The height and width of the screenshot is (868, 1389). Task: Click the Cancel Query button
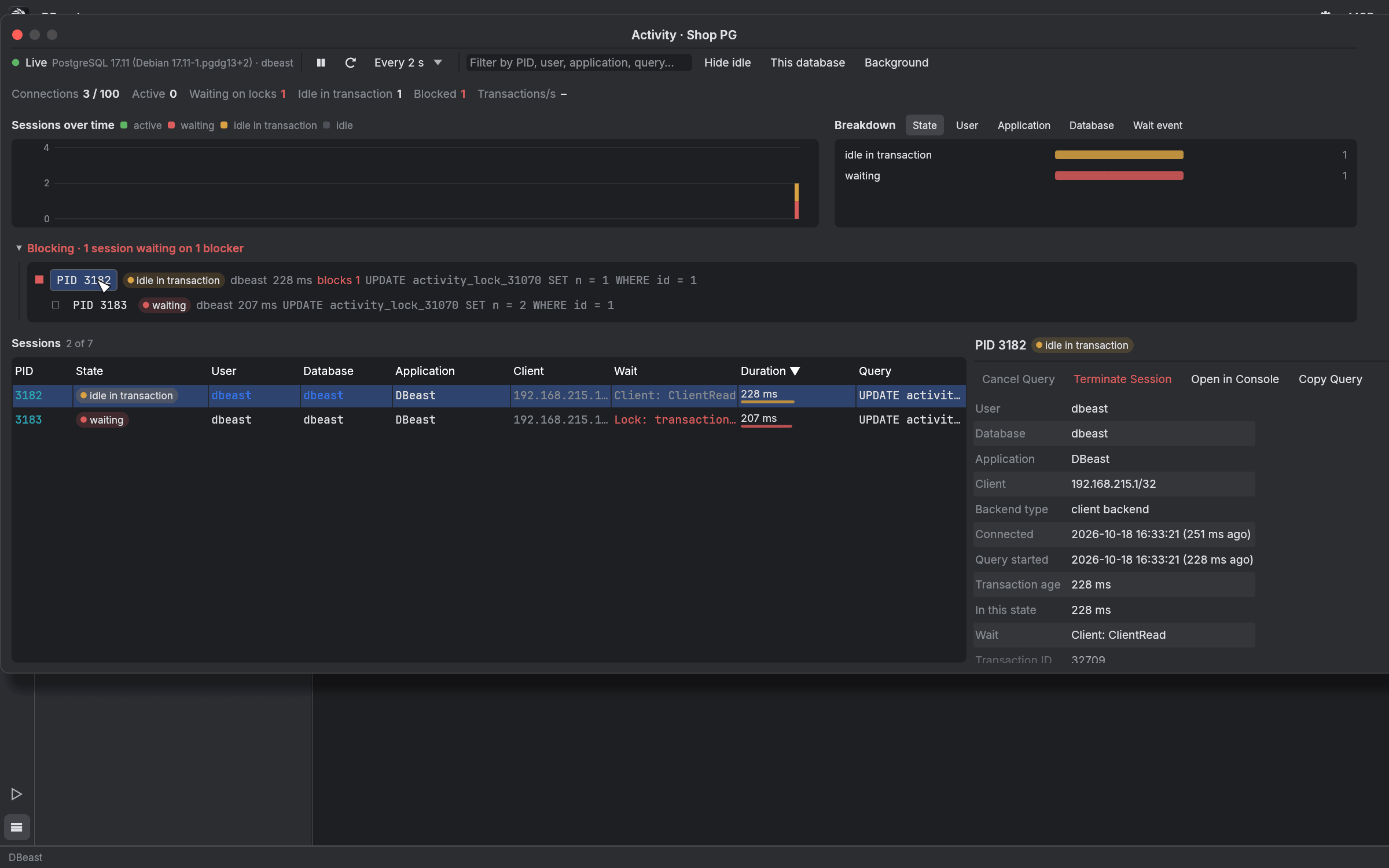pyautogui.click(x=1018, y=379)
